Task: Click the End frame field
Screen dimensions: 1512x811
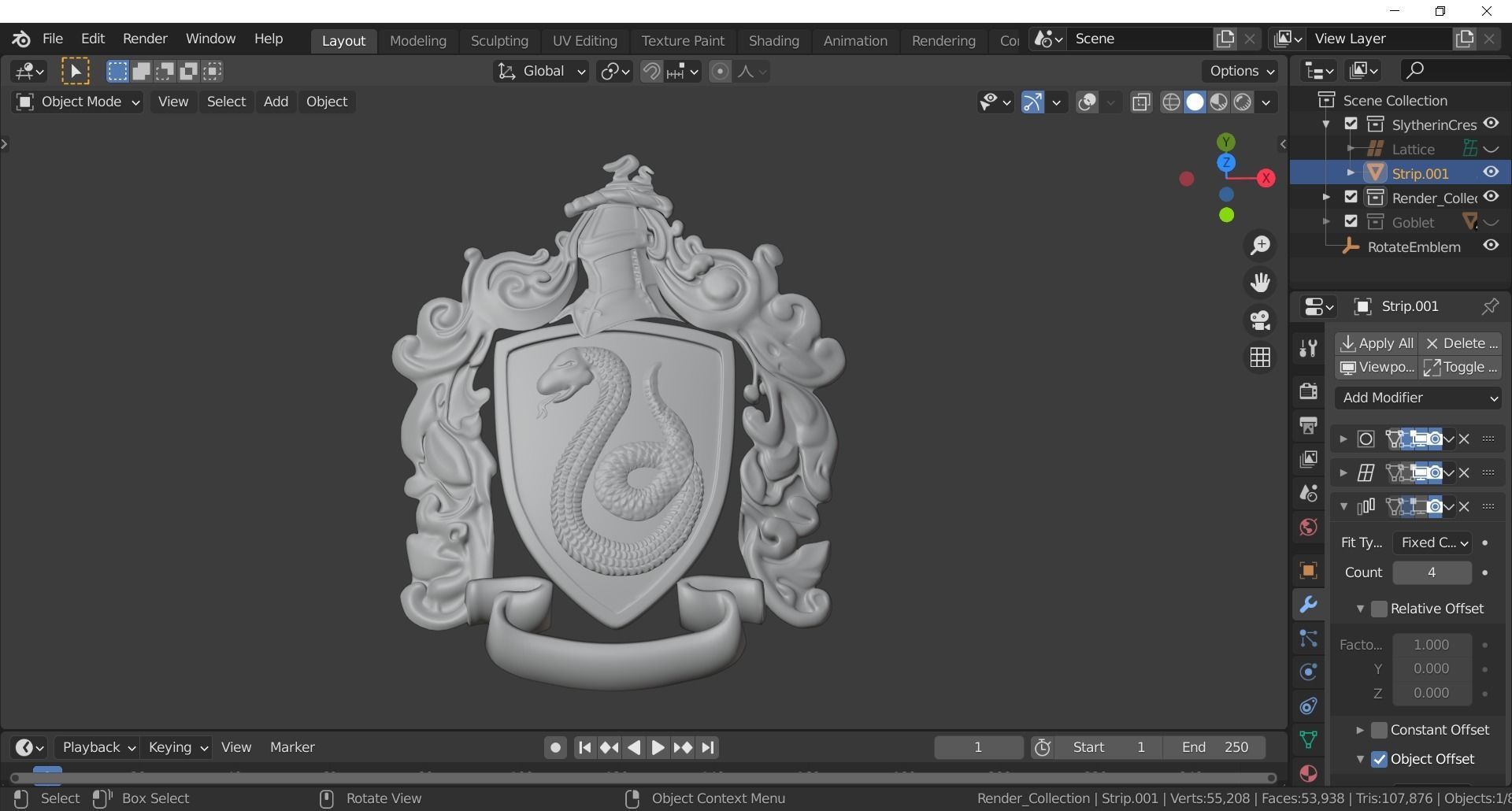Action: (1214, 747)
